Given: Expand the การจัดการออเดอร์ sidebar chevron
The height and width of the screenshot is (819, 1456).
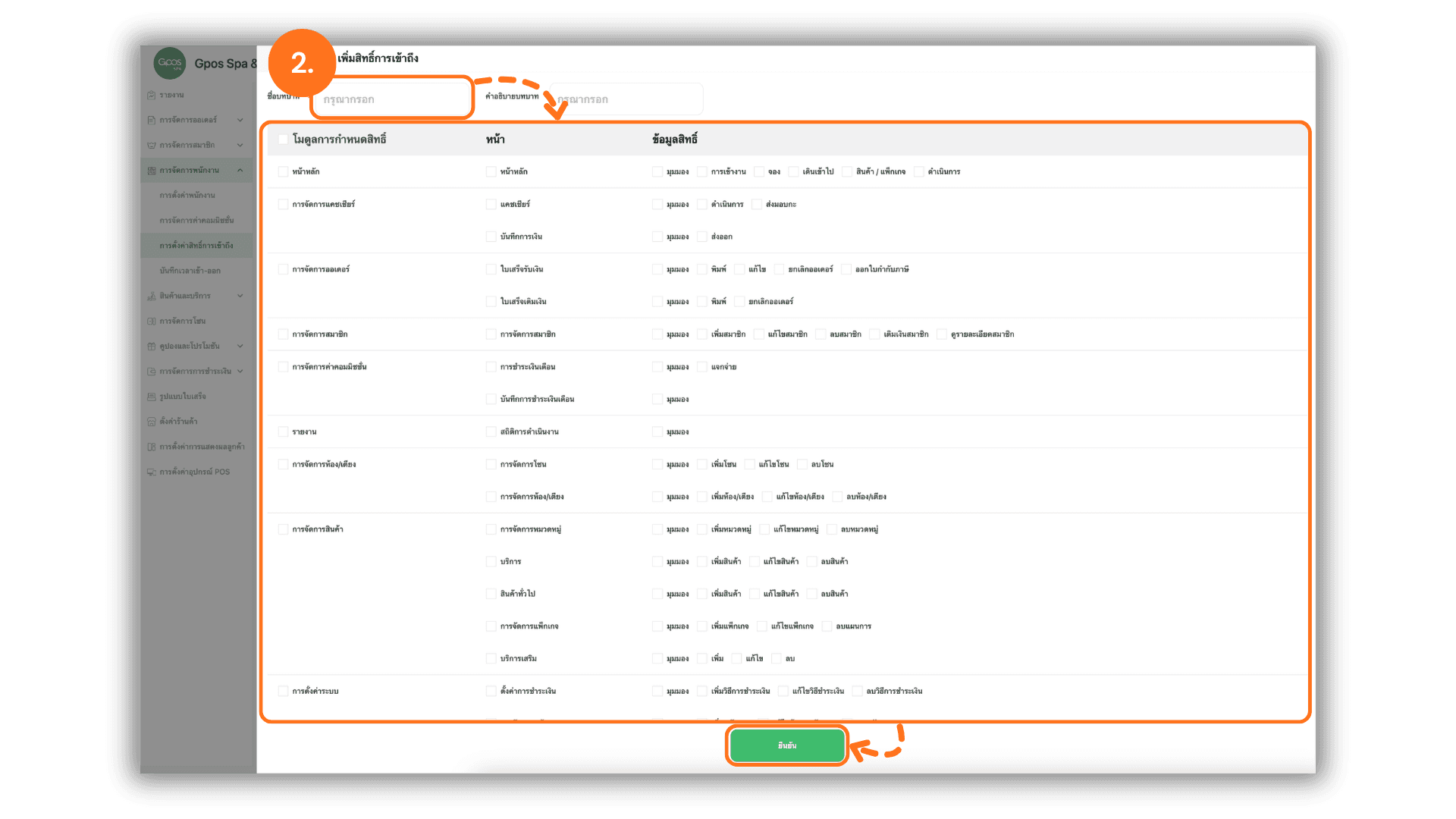Looking at the screenshot, I should pyautogui.click(x=240, y=120).
